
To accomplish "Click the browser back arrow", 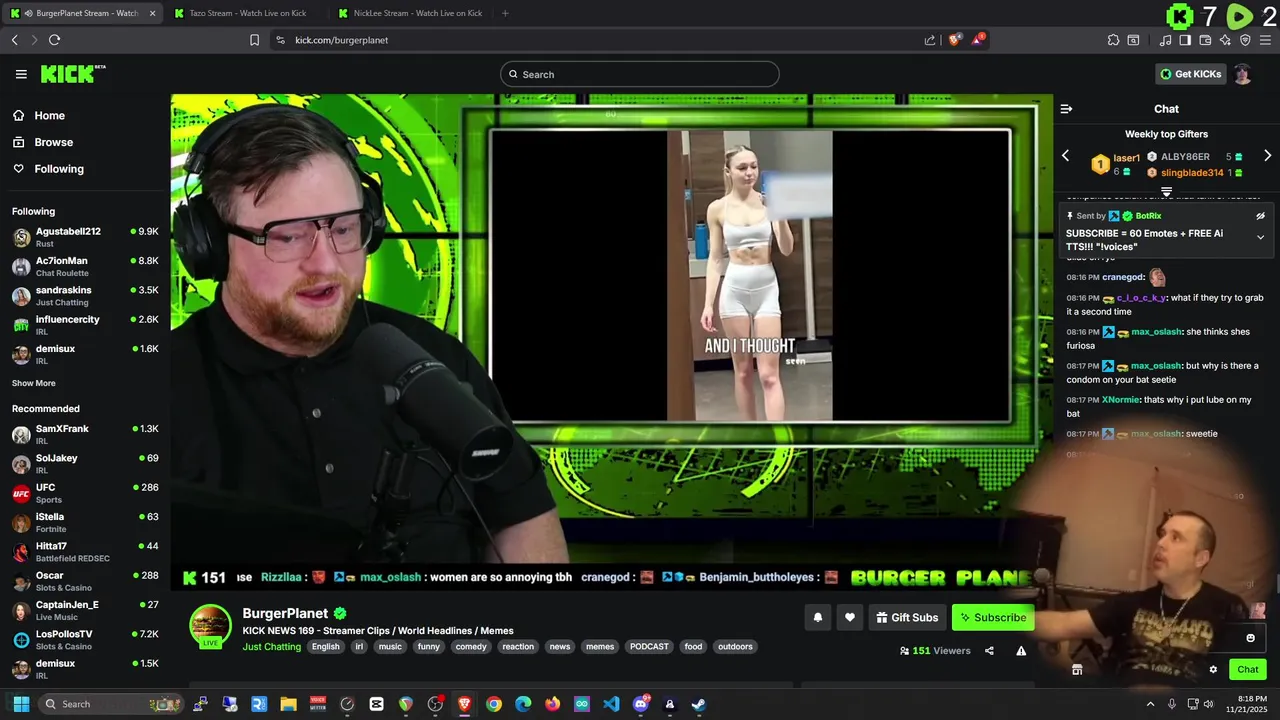I will tap(15, 40).
